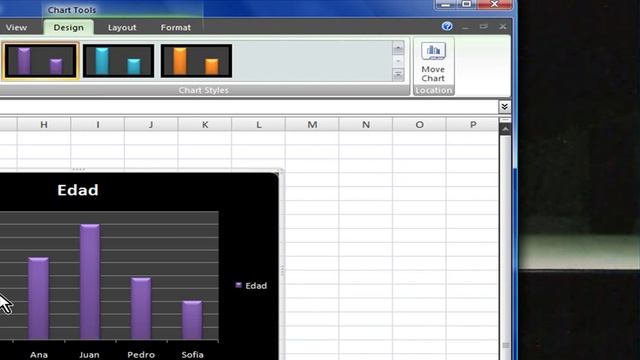Open Excel Help question mark icon

(447, 27)
